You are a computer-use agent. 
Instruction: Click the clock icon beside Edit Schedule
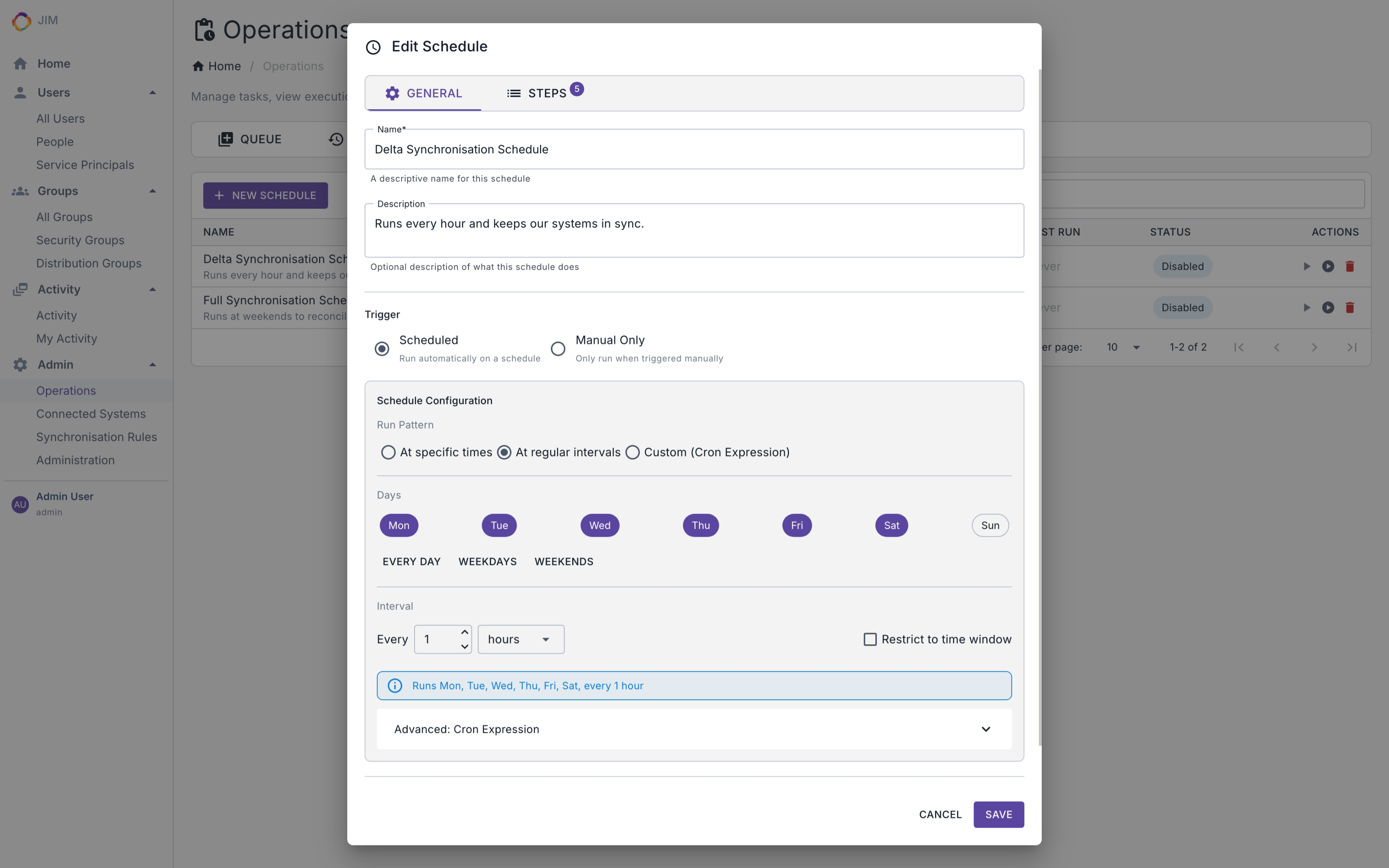pyautogui.click(x=373, y=47)
